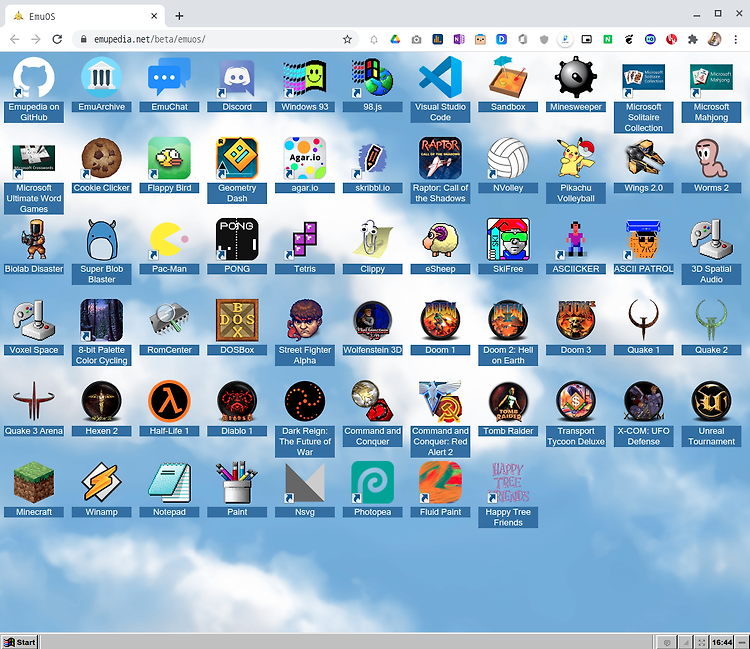Launch Raptor: Call of the Shadows
The height and width of the screenshot is (649, 750).
tap(440, 158)
